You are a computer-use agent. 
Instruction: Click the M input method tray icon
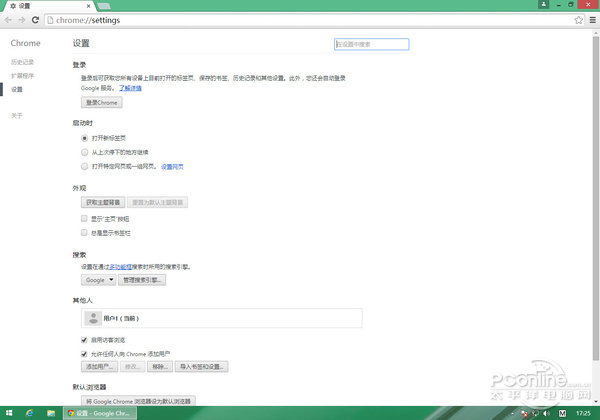point(562,413)
